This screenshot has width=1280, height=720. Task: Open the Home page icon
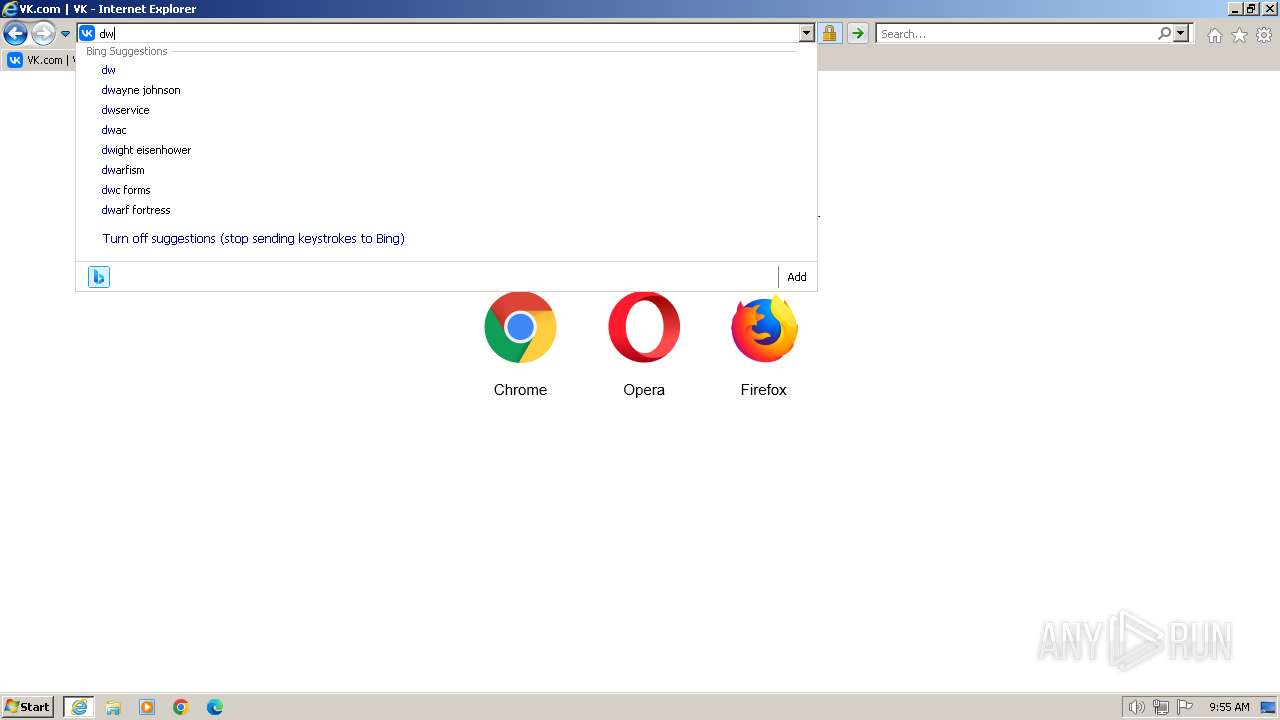coord(1214,35)
